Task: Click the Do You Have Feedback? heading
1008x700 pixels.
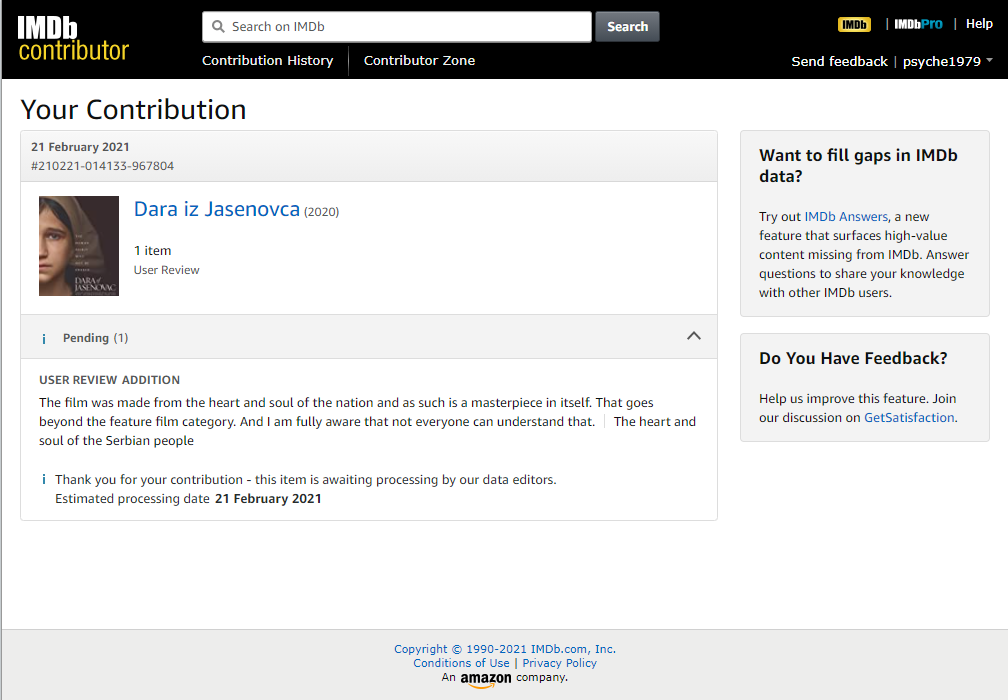Action: point(853,358)
